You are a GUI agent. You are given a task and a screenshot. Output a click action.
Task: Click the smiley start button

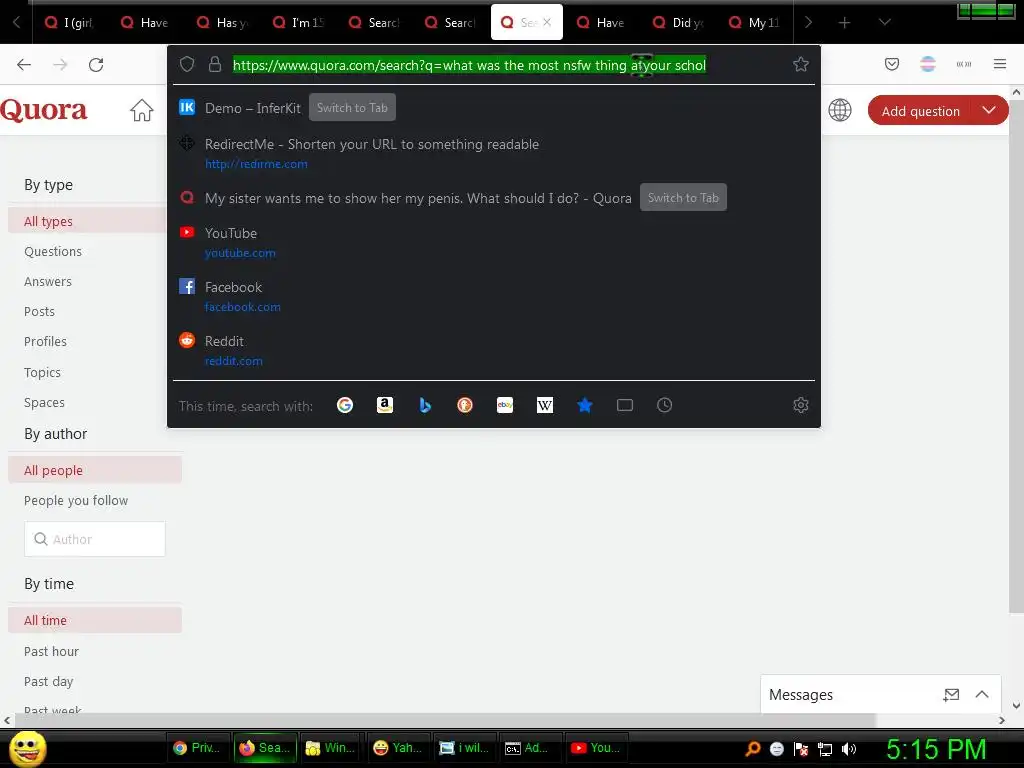[27, 748]
